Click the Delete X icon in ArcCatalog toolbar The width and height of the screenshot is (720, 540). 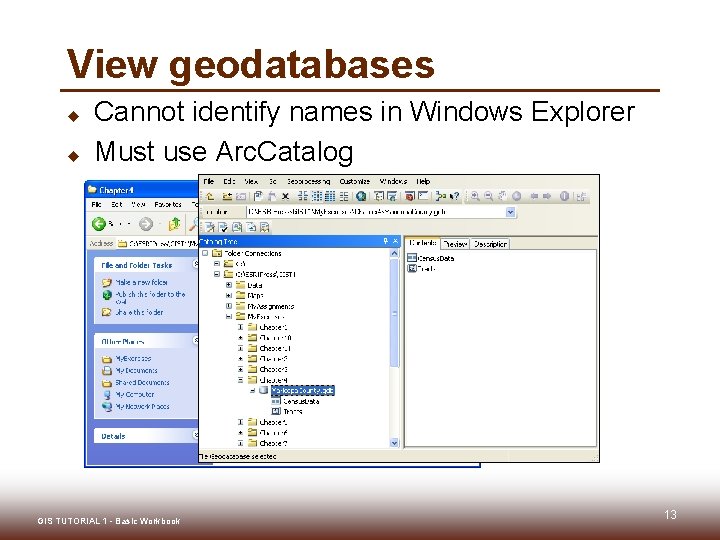coord(286,197)
